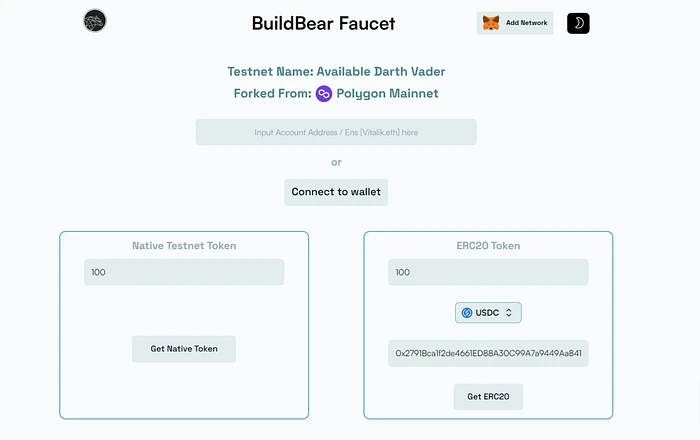Click Connect to wallet button
This screenshot has width=700, height=440.
click(336, 192)
